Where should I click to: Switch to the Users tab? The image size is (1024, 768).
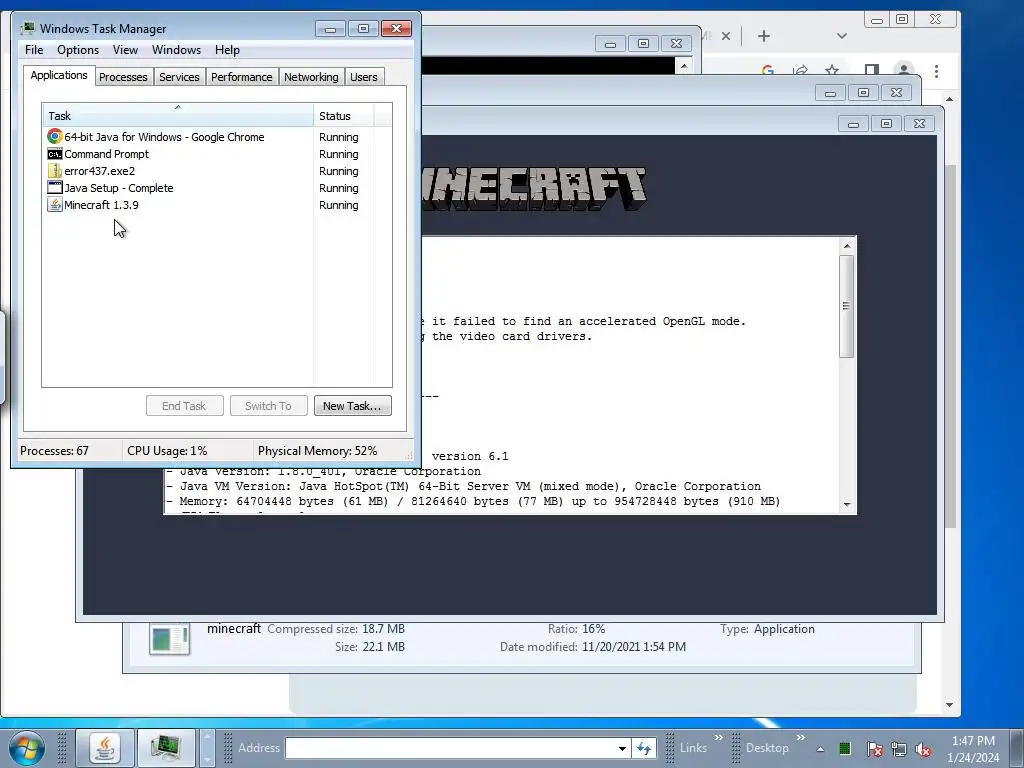364,77
